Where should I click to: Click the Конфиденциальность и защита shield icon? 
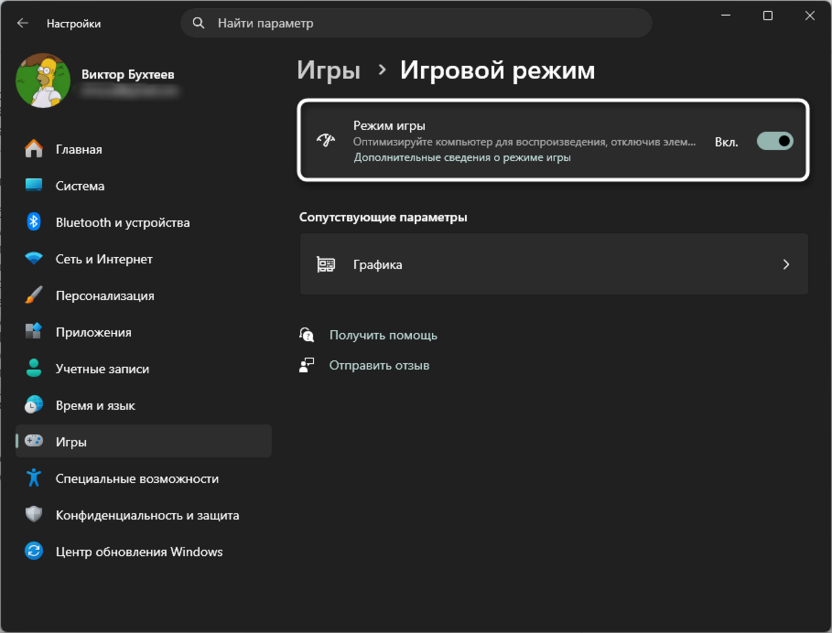pos(34,514)
